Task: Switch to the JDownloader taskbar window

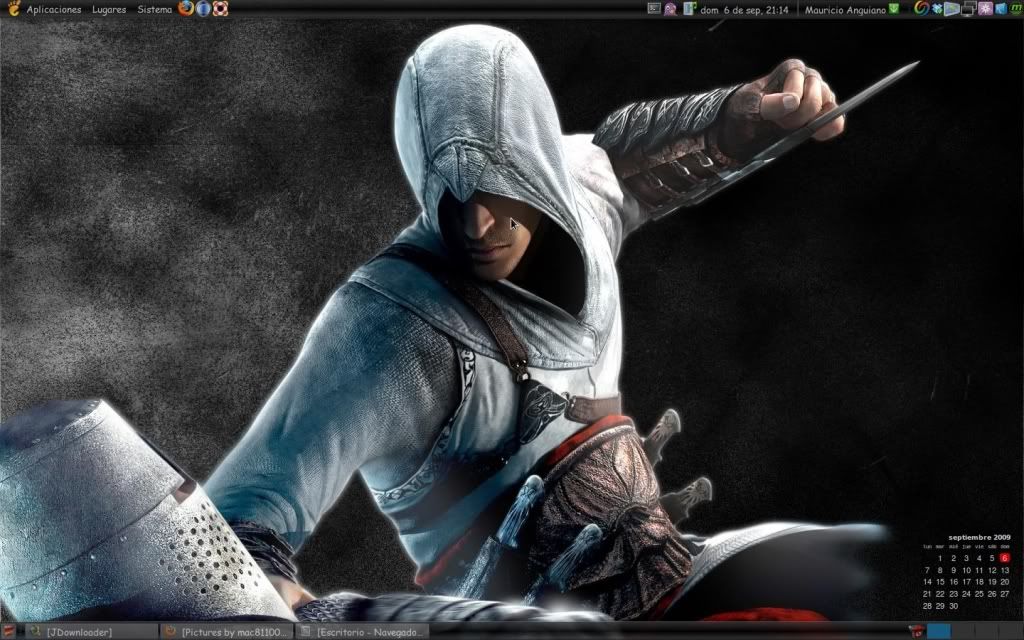Action: click(x=91, y=632)
